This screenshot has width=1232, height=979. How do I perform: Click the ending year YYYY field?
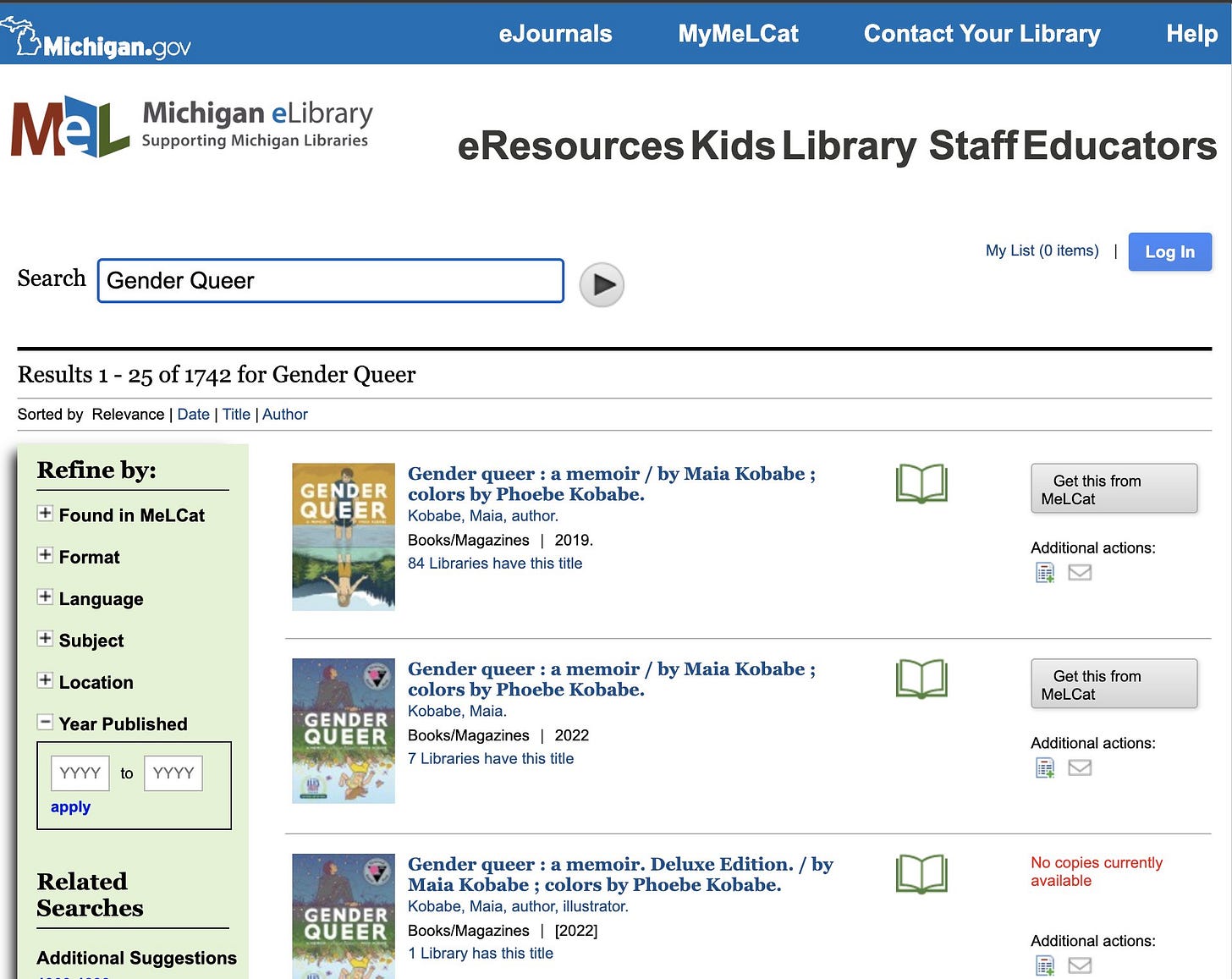[x=173, y=773]
